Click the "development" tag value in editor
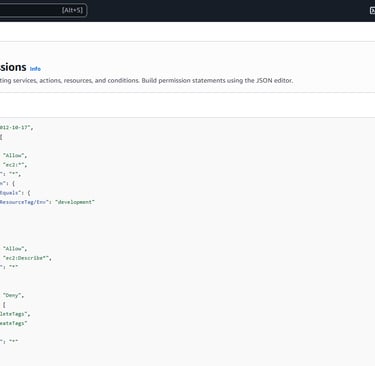 pos(75,202)
